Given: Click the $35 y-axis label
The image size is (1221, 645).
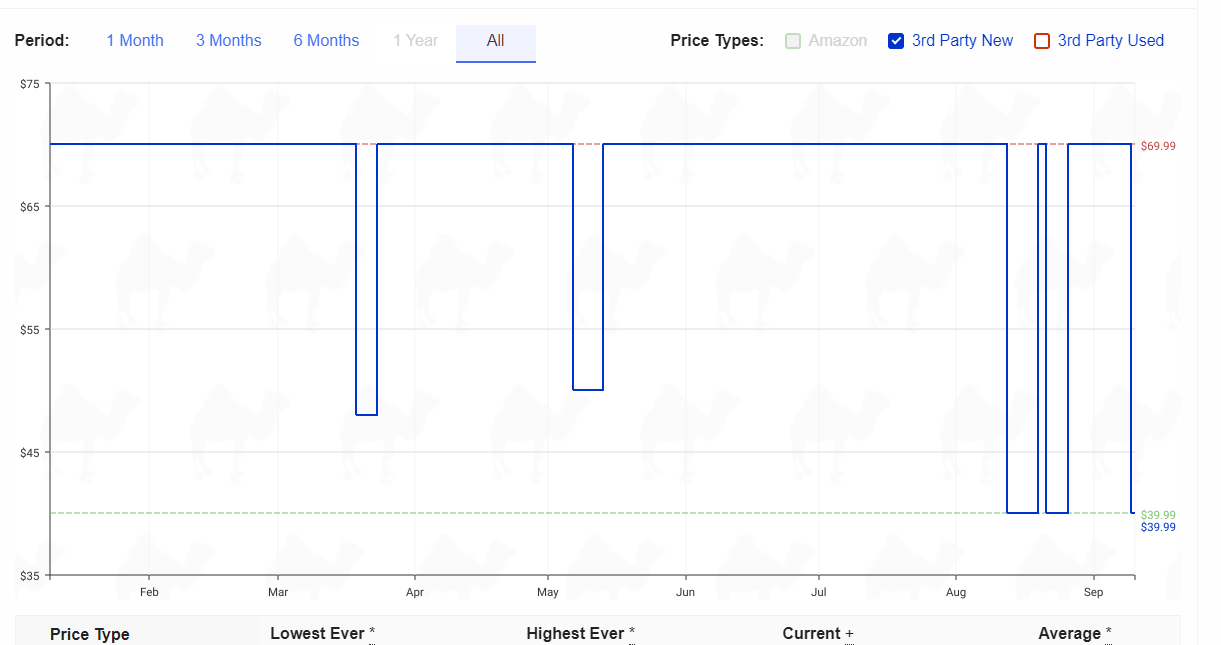Looking at the screenshot, I should tap(30, 576).
